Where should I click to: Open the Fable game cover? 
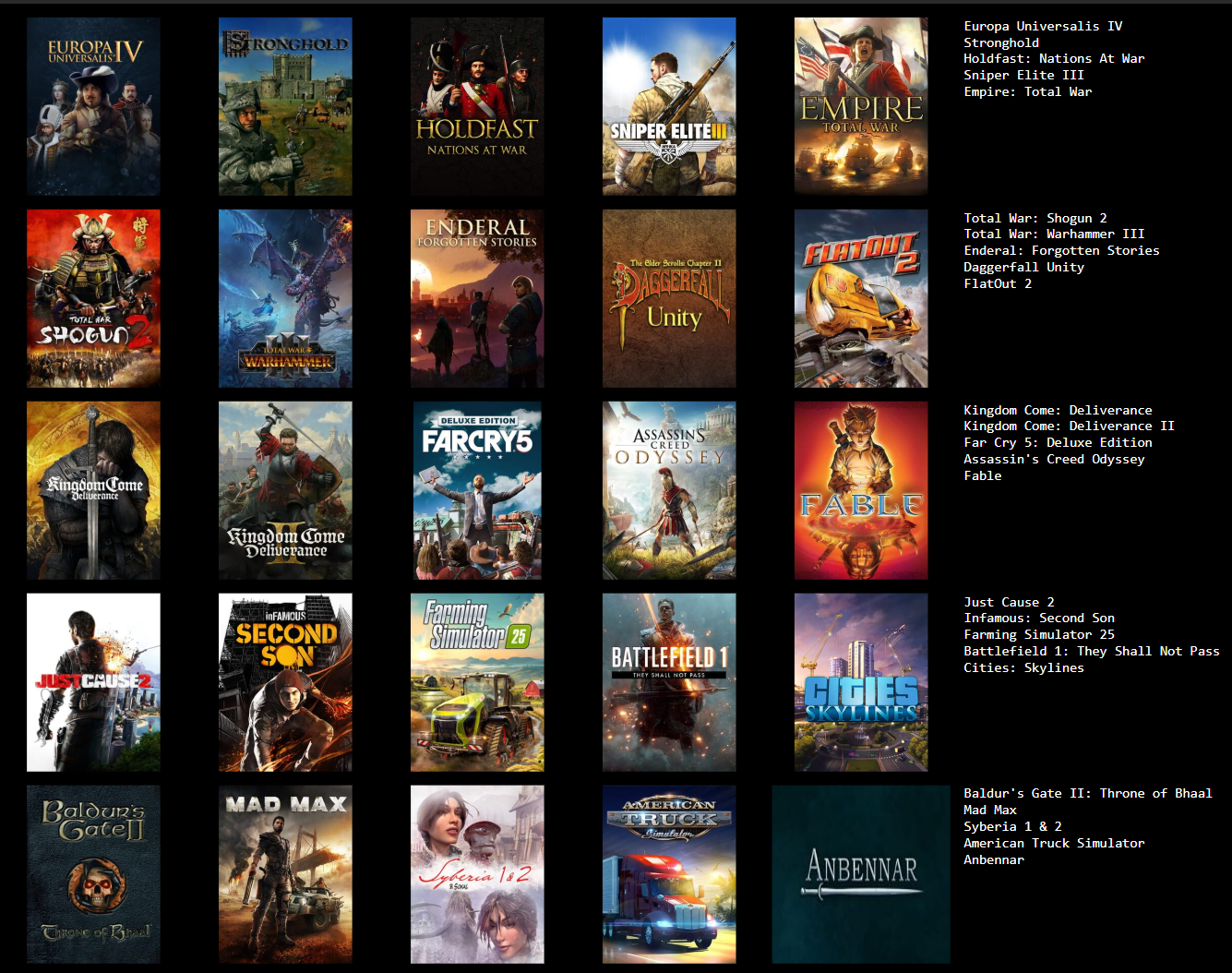coord(861,490)
